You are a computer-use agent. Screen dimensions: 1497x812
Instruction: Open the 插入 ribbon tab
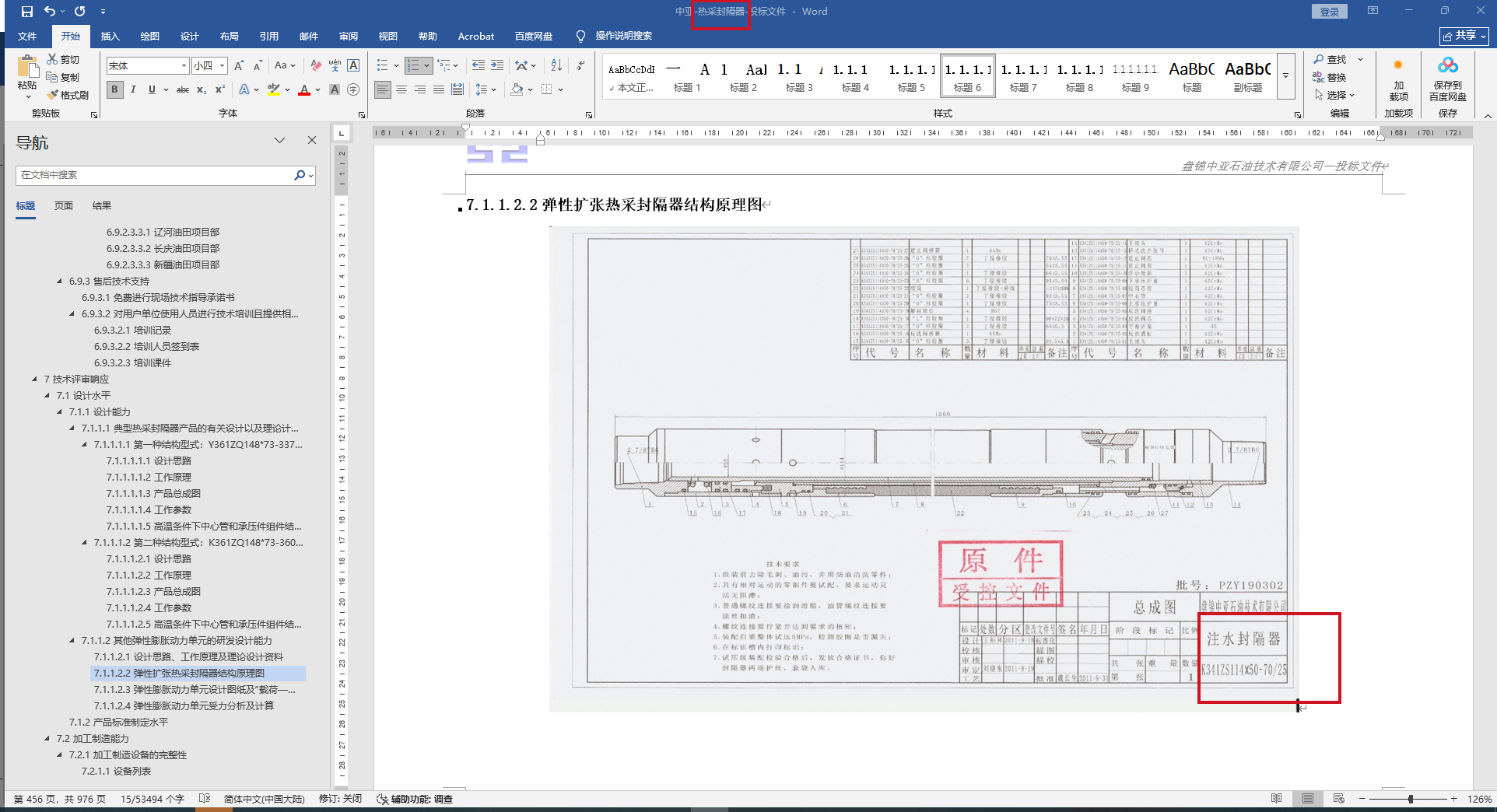click(x=110, y=37)
